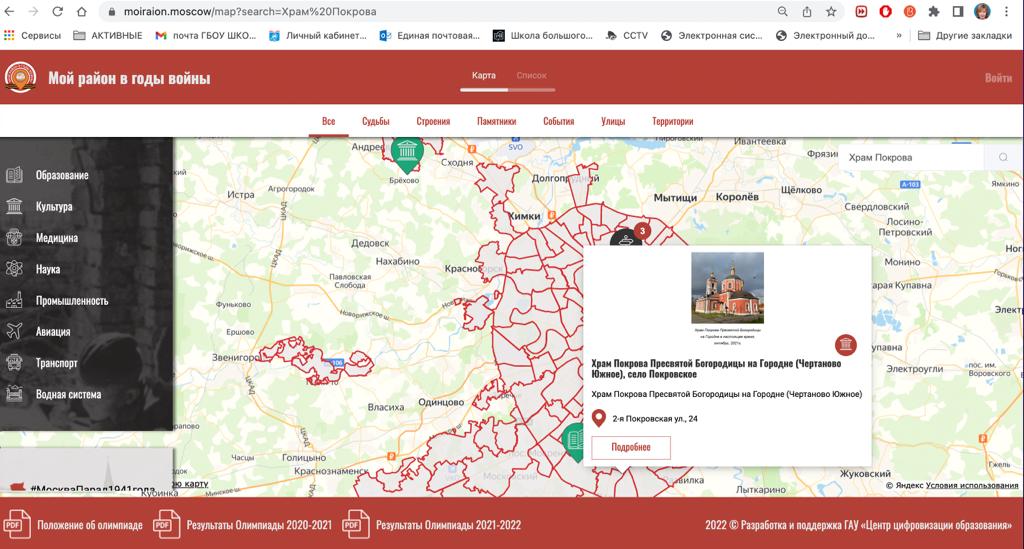Click the church photo thumbnail in popup
The width and height of the screenshot is (1024, 549).
pos(728,287)
